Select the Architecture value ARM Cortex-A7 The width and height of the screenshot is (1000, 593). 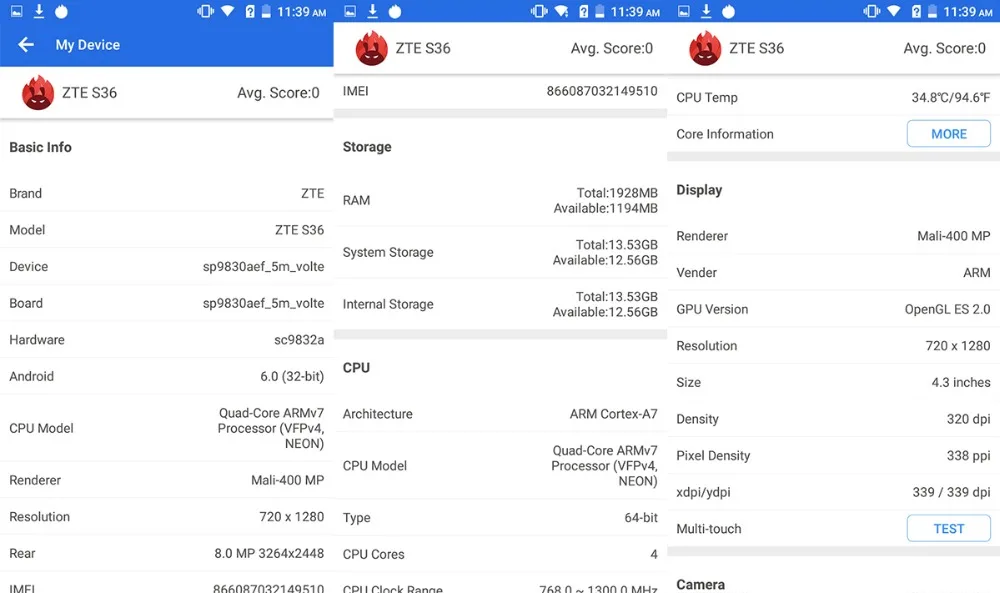[x=614, y=414]
